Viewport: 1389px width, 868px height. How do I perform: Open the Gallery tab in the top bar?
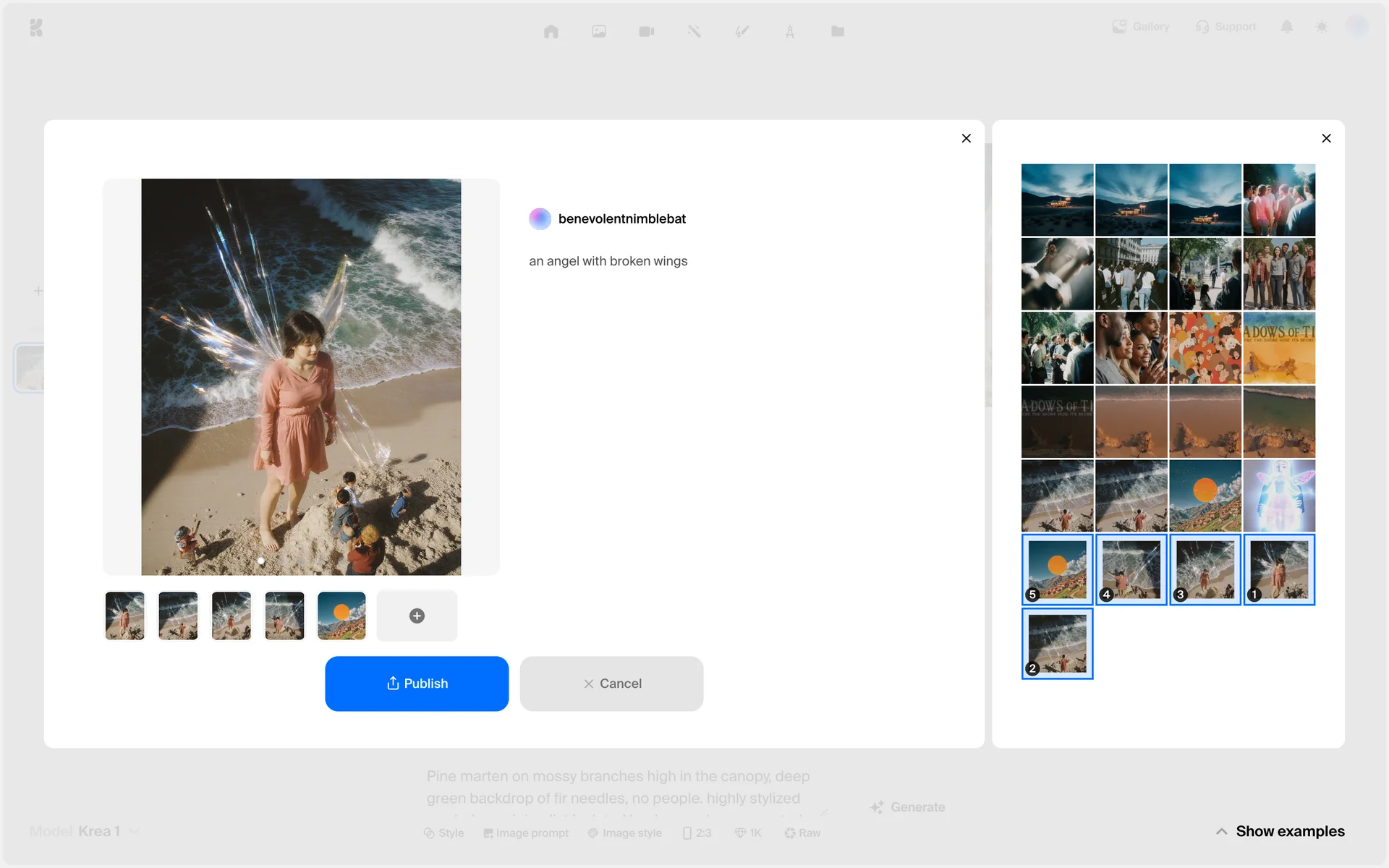(1141, 27)
